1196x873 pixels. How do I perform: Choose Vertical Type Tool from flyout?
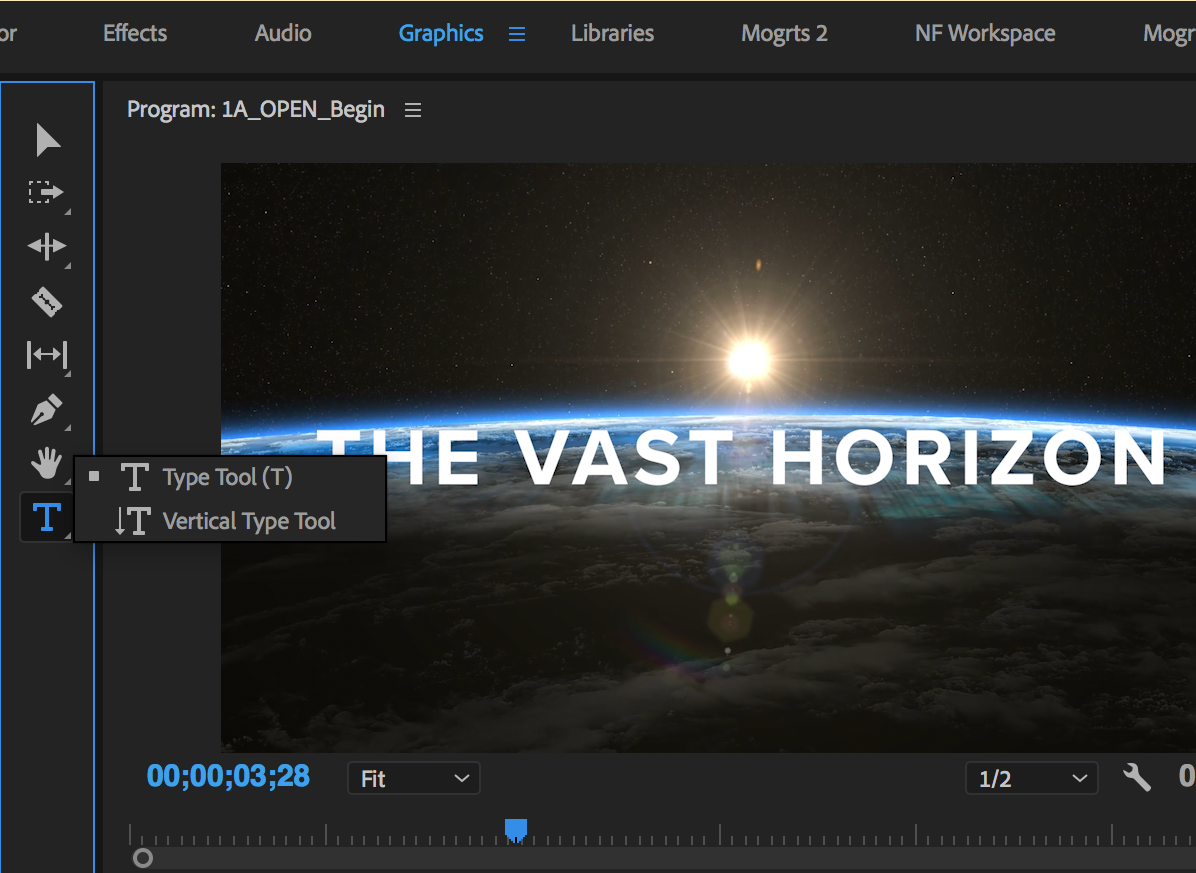(228, 522)
